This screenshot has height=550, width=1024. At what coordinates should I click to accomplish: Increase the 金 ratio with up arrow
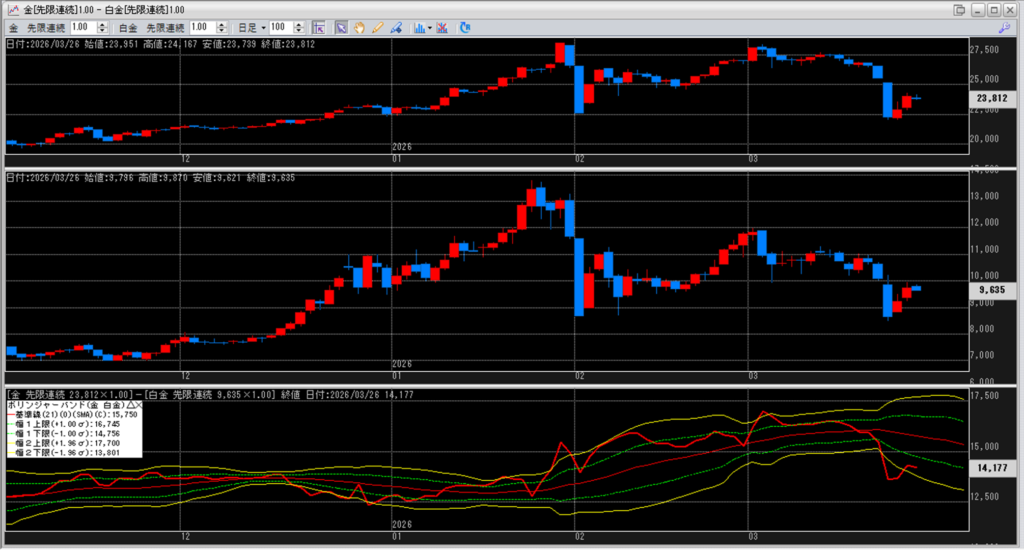pos(102,25)
